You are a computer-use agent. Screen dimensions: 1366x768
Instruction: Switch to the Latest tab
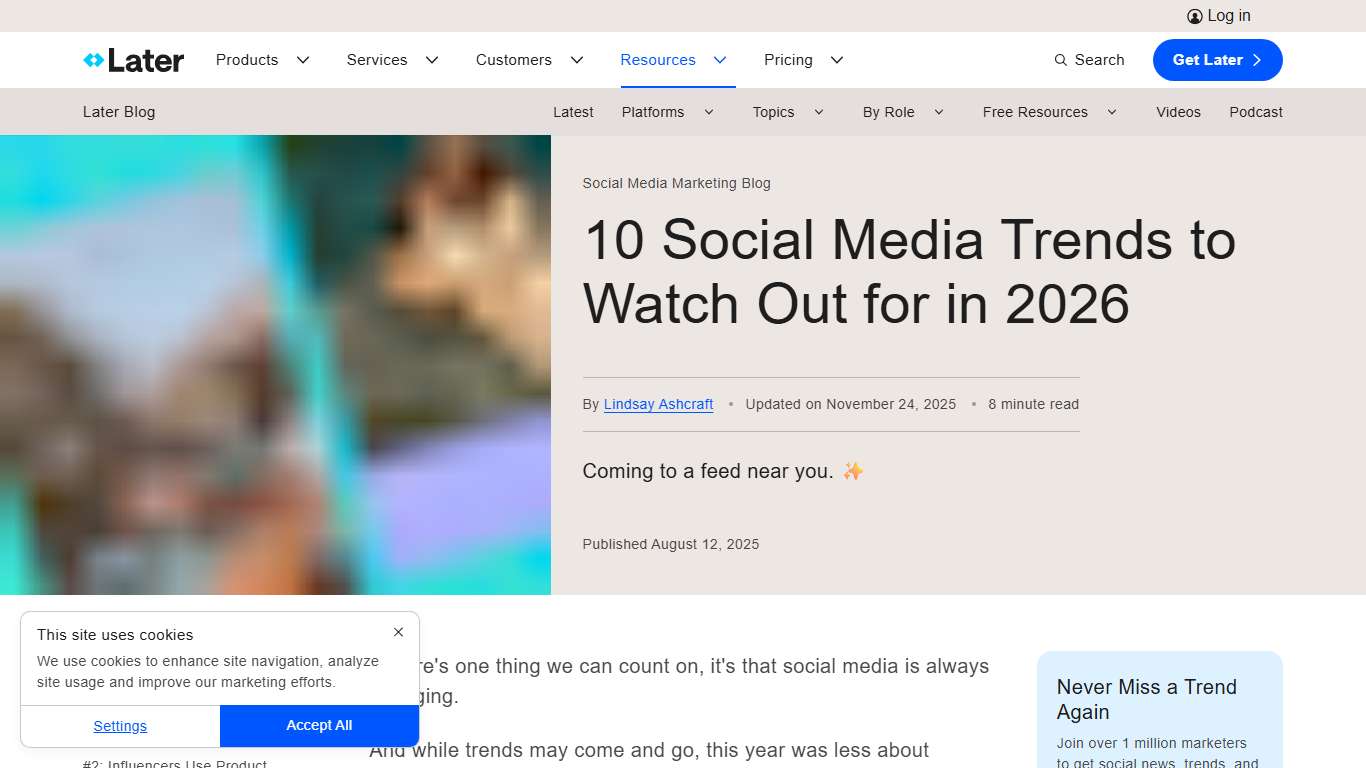tap(573, 112)
